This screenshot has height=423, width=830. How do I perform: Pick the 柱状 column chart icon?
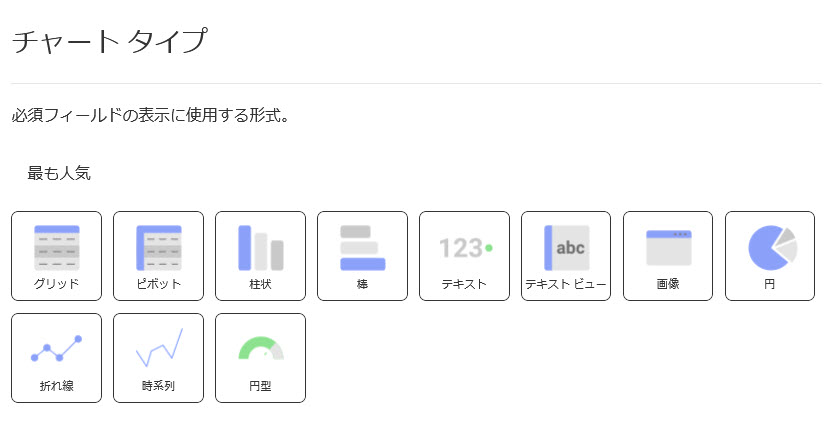(260, 247)
